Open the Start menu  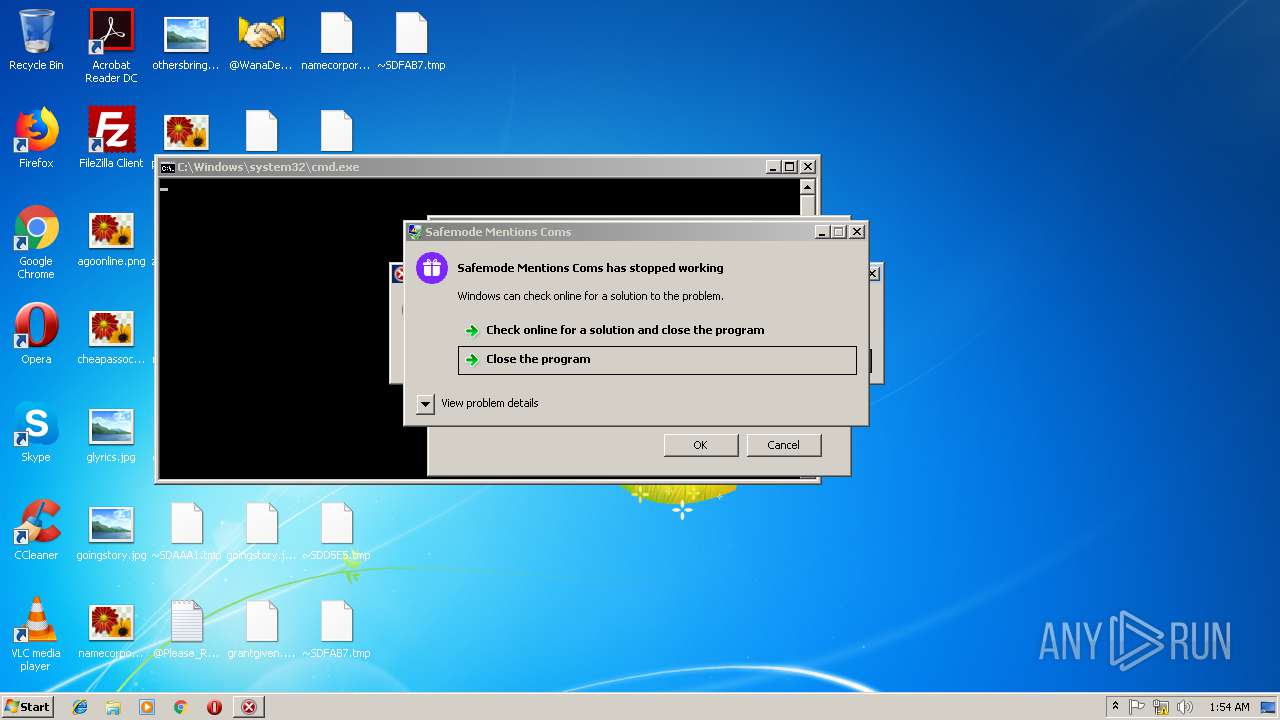click(27, 707)
